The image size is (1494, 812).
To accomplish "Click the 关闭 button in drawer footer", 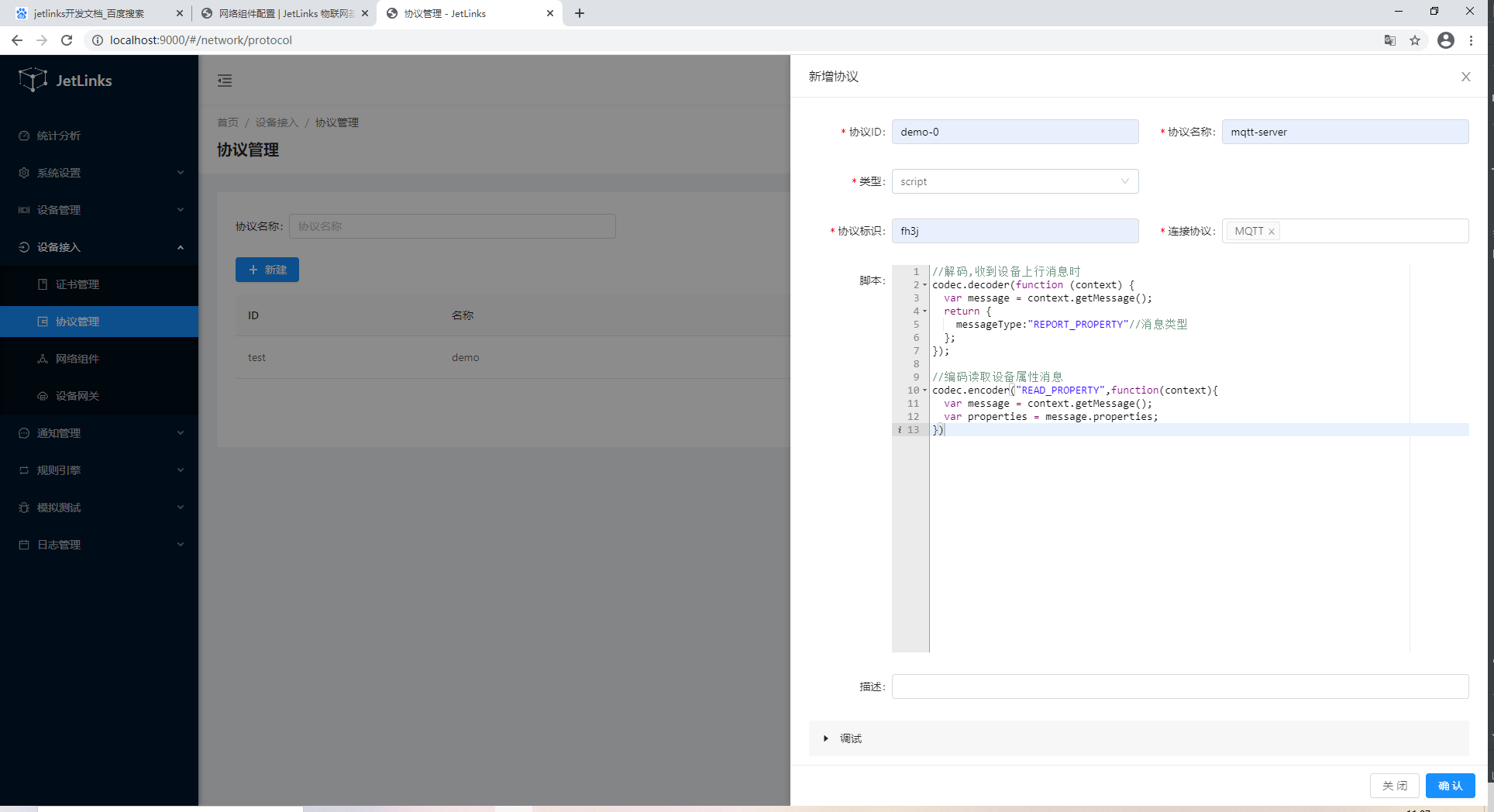I will [x=1394, y=786].
